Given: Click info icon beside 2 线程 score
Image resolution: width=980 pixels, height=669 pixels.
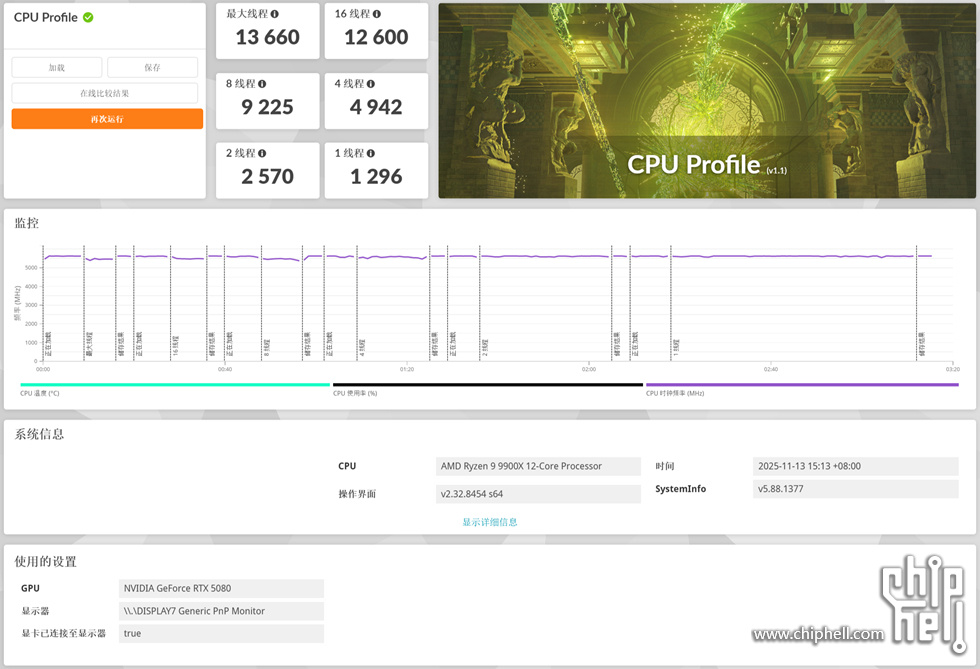Looking at the screenshot, I should pos(262,154).
